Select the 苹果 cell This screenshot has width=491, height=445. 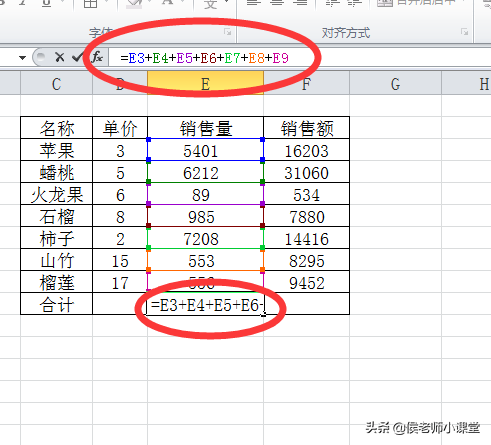[x=56, y=150]
